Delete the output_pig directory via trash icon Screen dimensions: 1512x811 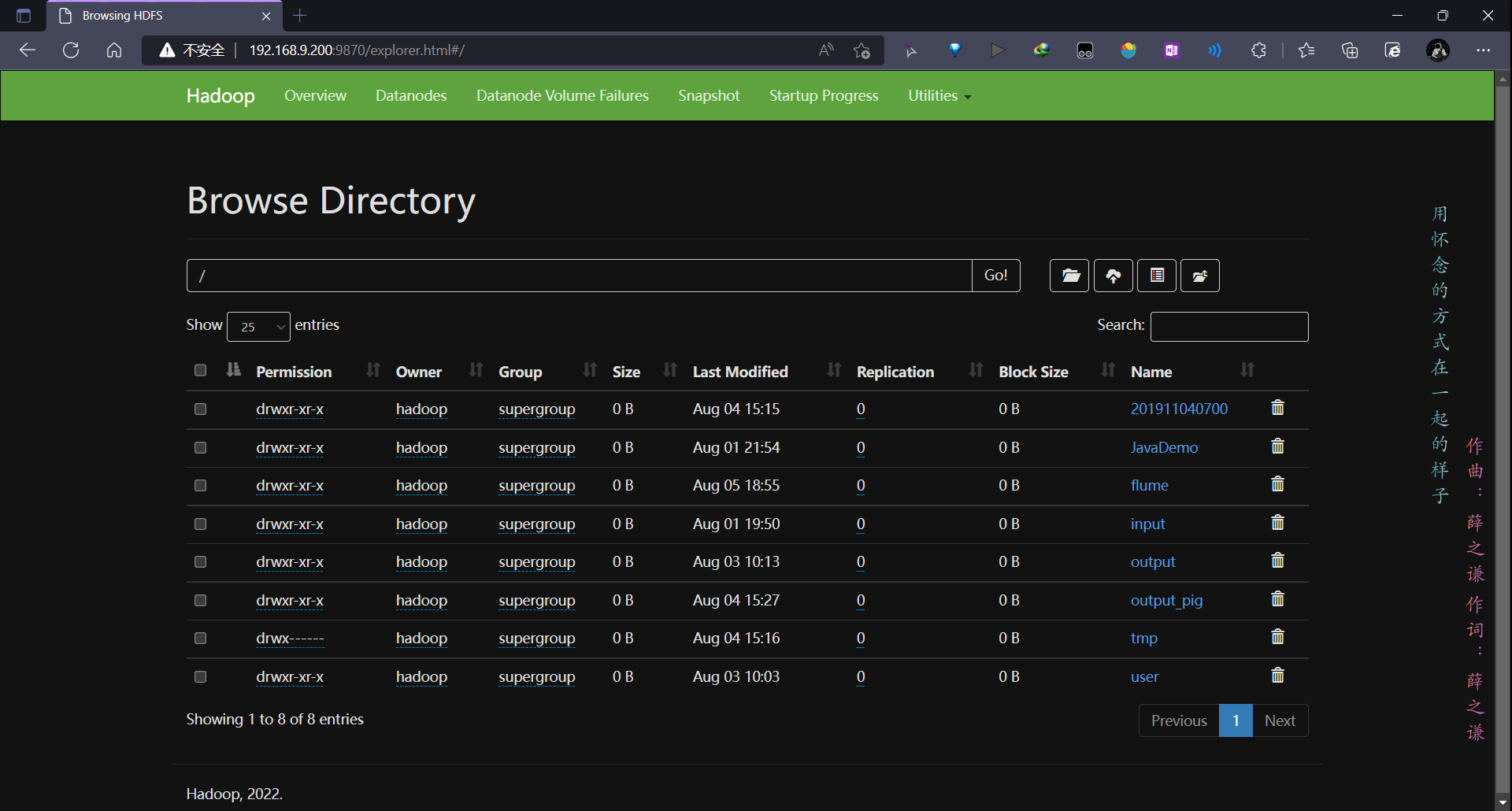point(1277,599)
